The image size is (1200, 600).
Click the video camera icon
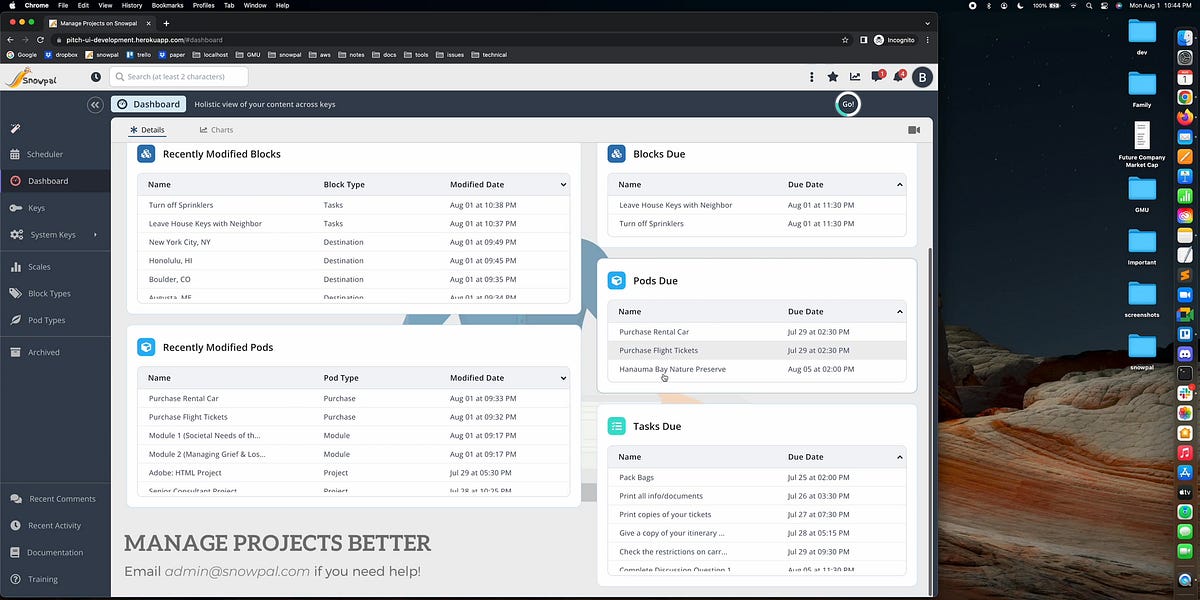tap(914, 130)
